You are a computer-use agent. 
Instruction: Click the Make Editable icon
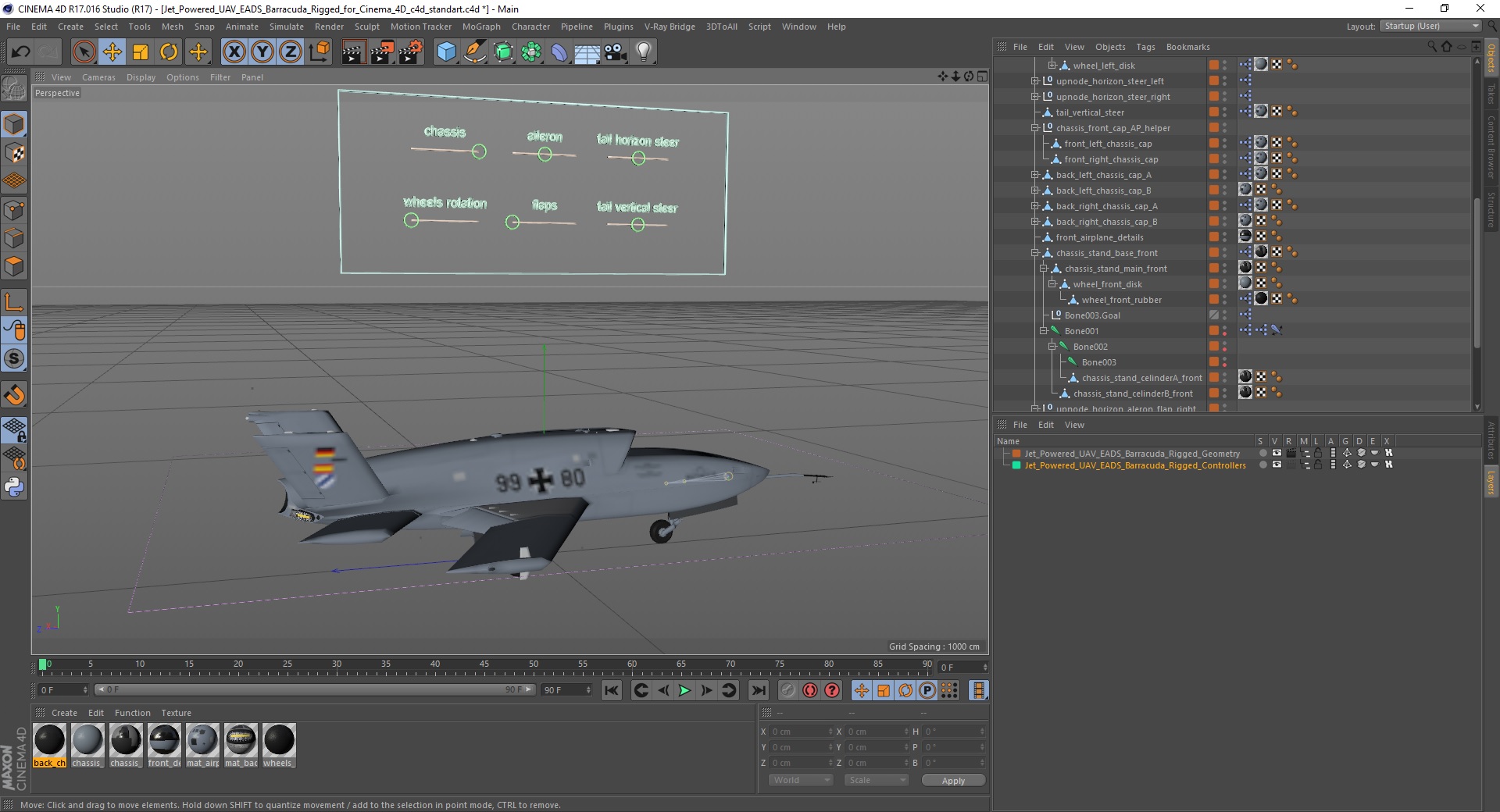[x=14, y=89]
